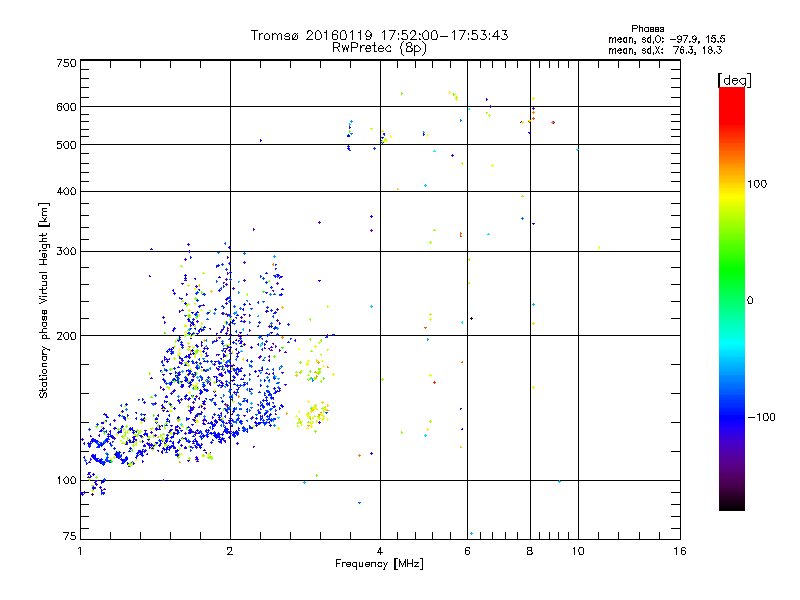Click the x-axis '16' tick label

click(680, 551)
